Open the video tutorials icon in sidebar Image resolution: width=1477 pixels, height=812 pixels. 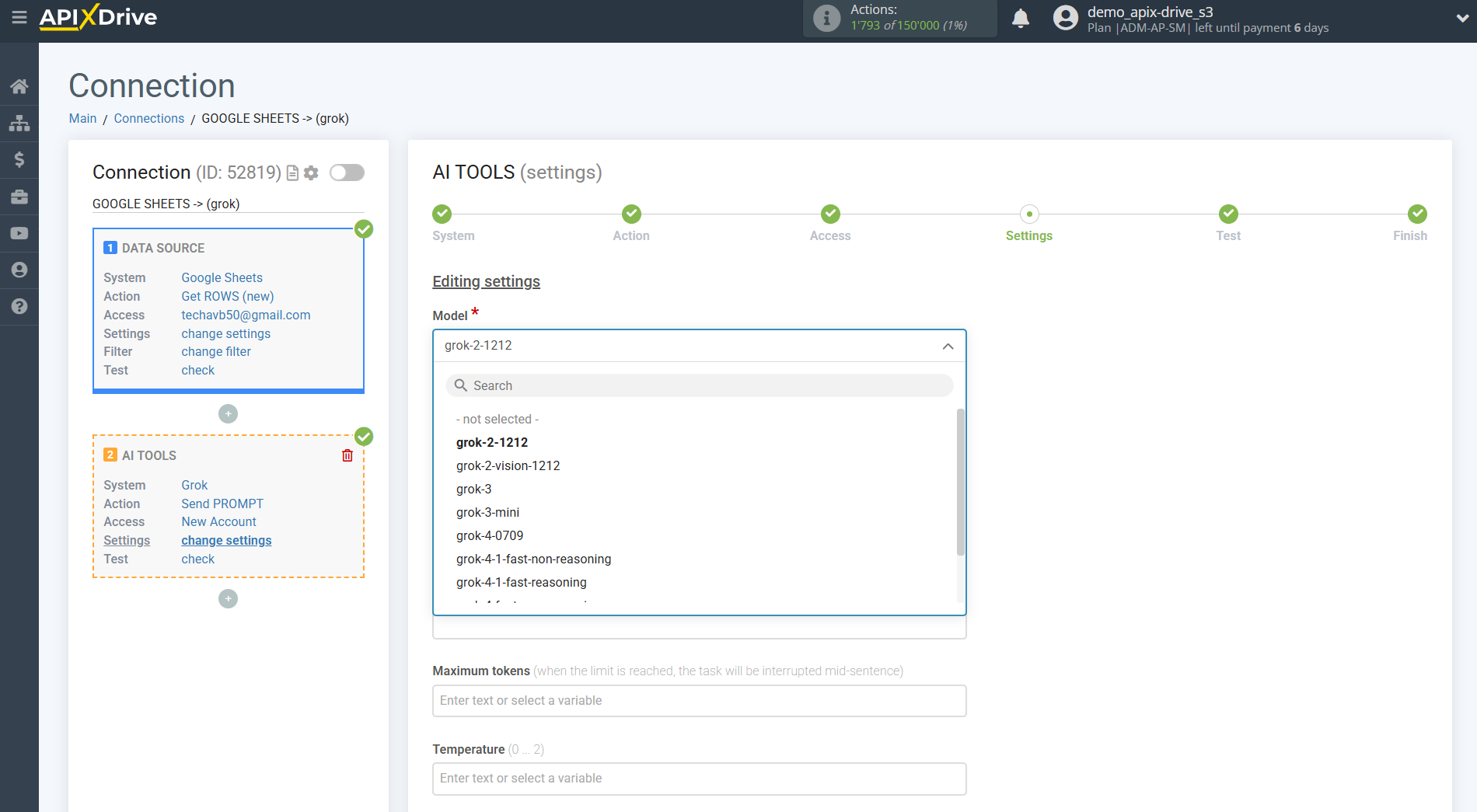(x=19, y=232)
